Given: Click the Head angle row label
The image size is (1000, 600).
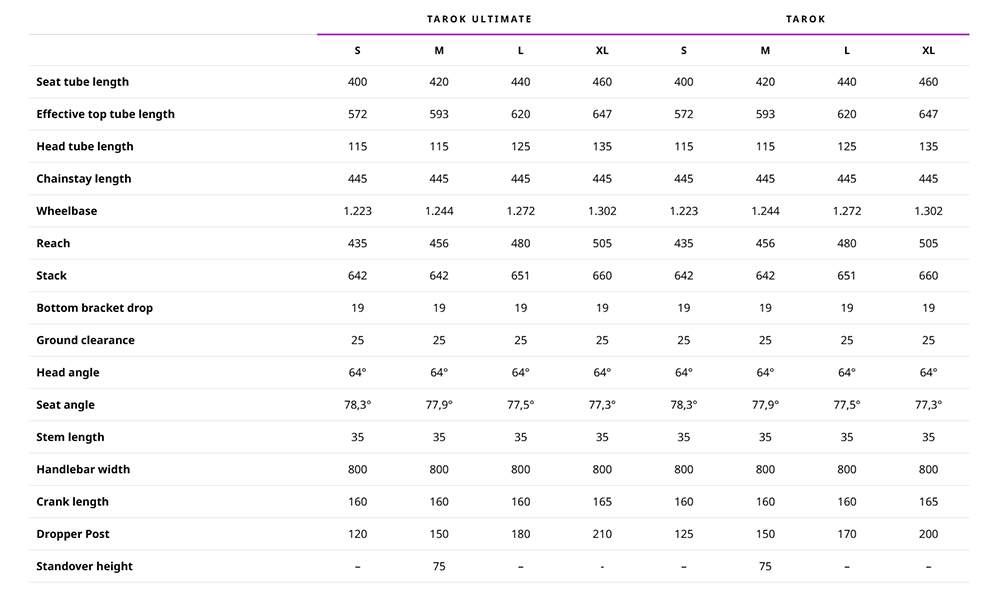Looking at the screenshot, I should [68, 372].
